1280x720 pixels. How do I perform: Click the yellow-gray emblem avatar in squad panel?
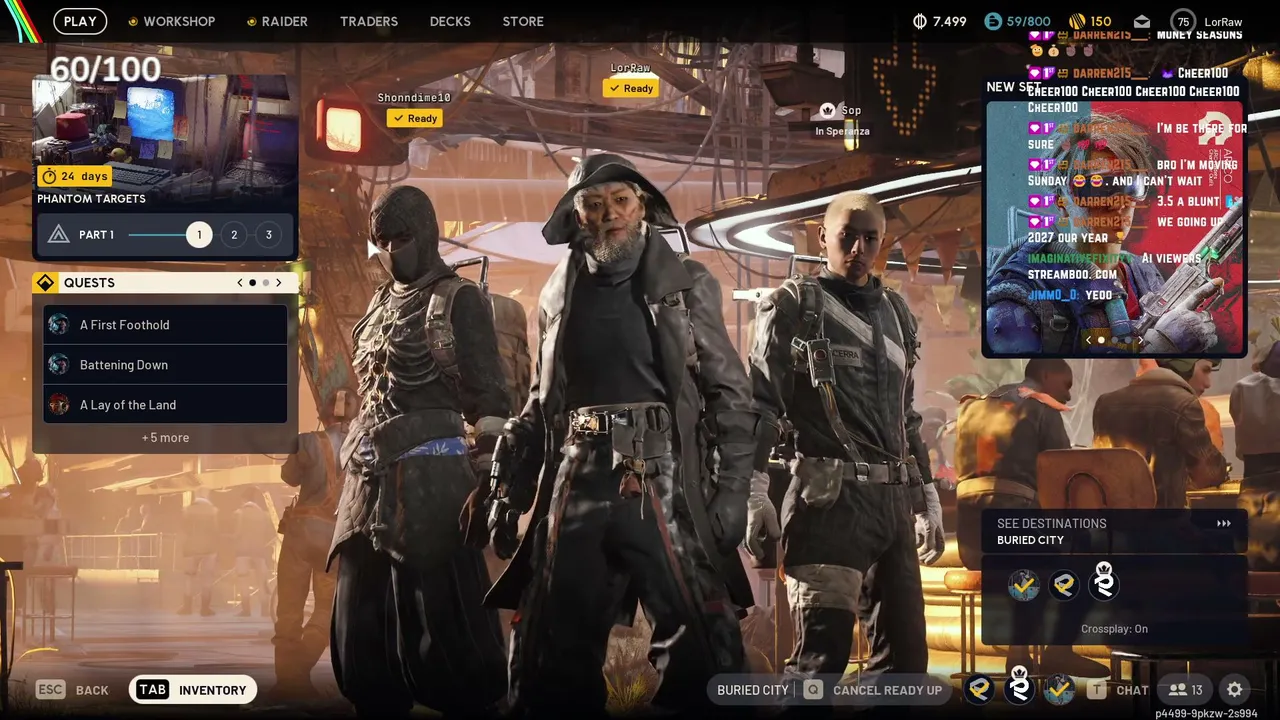point(1064,584)
